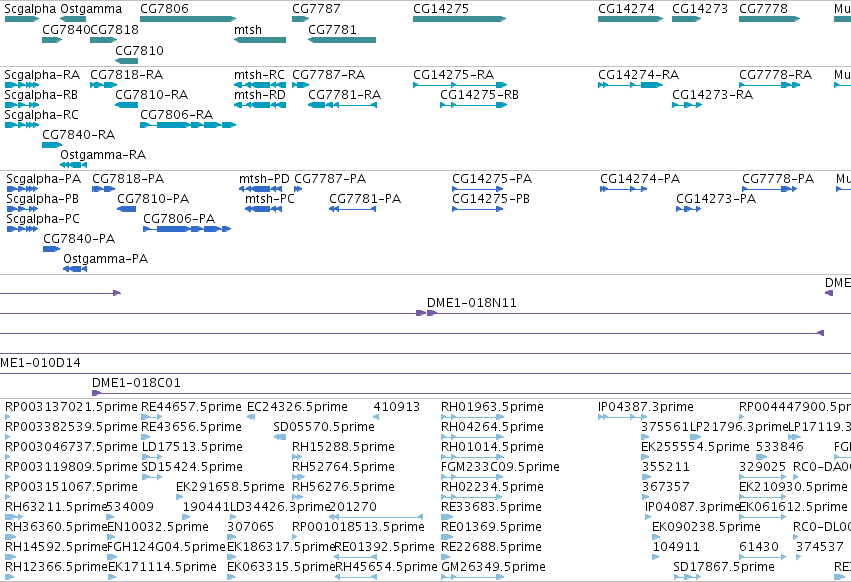Click EST RH01963.5prime
Screen dimensions: 851x582
[x=492, y=407]
